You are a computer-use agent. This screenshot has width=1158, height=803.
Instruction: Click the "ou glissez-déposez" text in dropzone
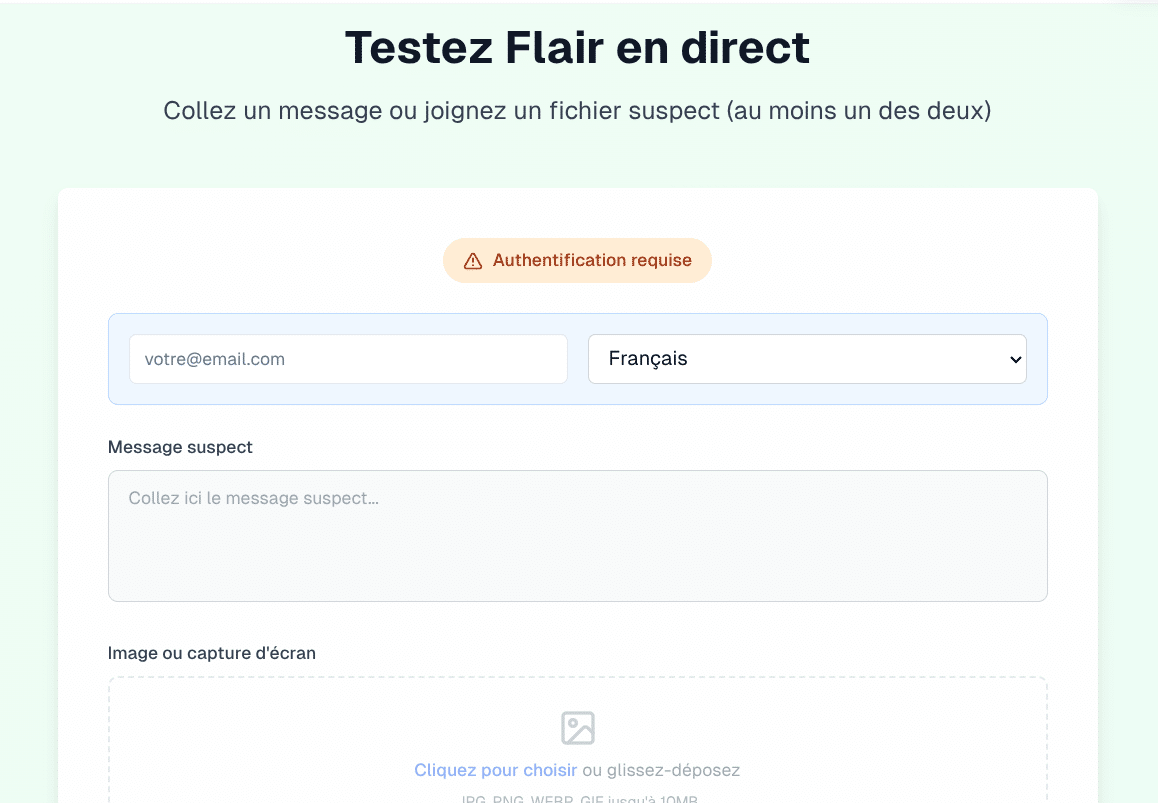click(x=662, y=770)
